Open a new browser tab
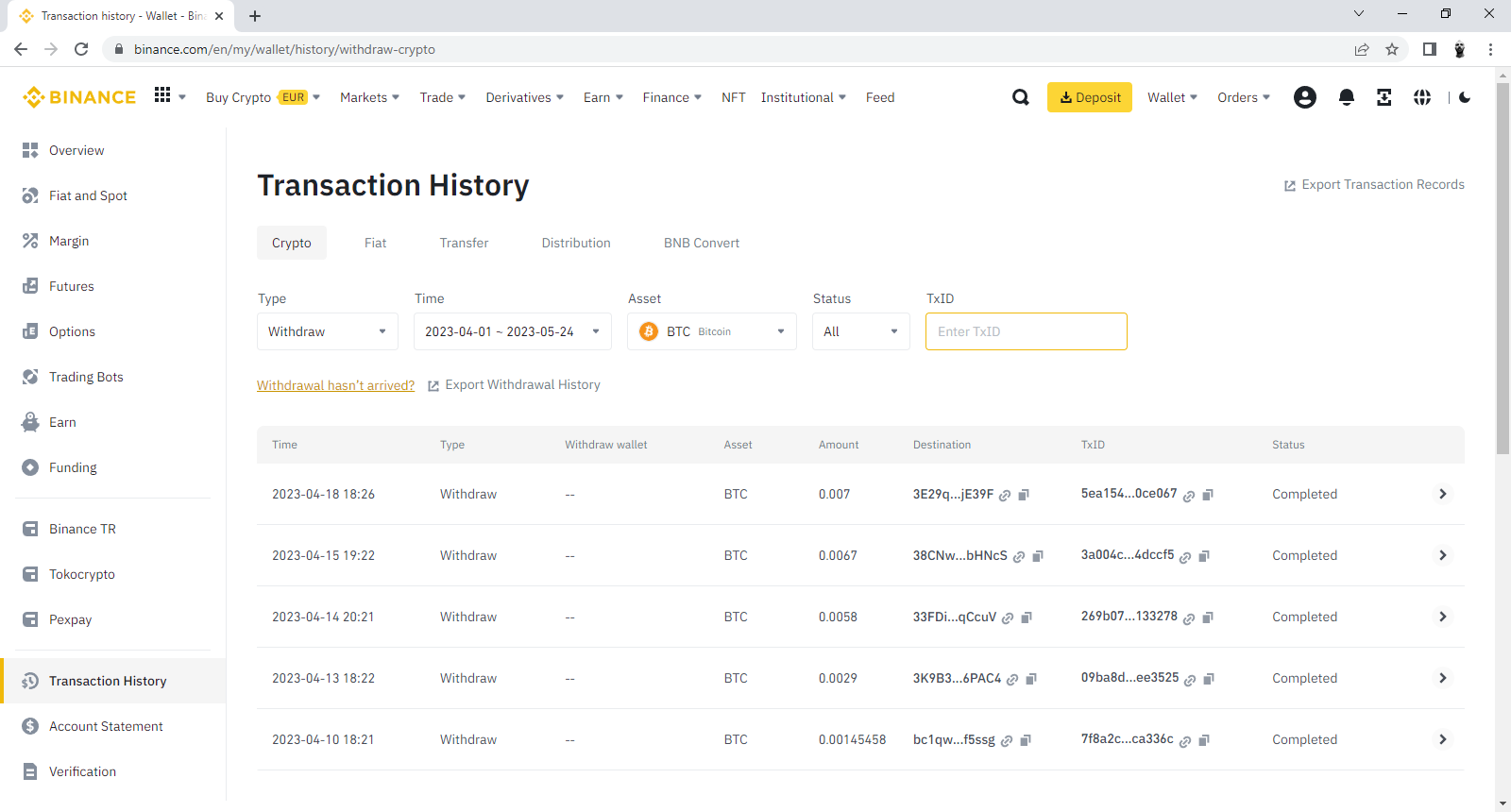This screenshot has width=1511, height=812. point(255,16)
